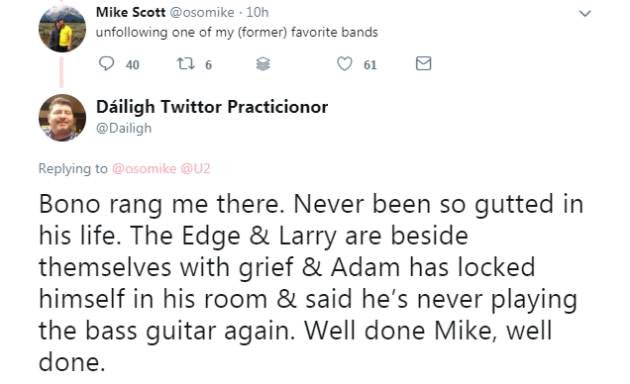Like Mike Scott's tweet with heart

pos(344,63)
